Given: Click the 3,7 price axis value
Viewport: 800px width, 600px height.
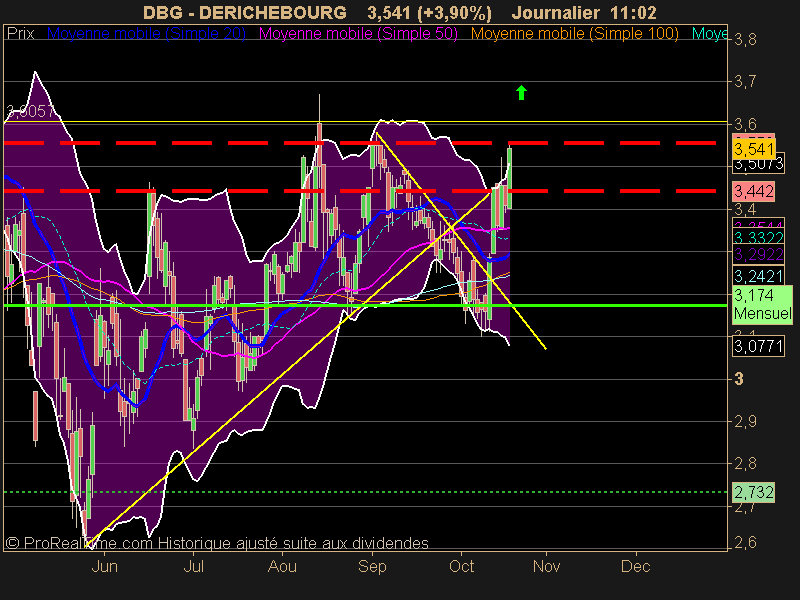Looking at the screenshot, I should (745, 81).
